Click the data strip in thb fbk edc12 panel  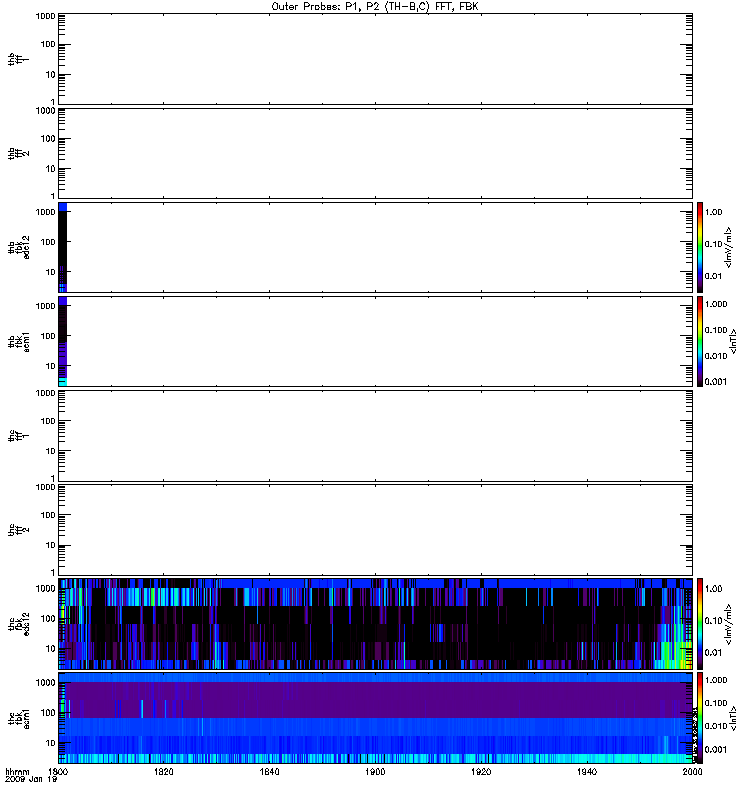coord(63,247)
